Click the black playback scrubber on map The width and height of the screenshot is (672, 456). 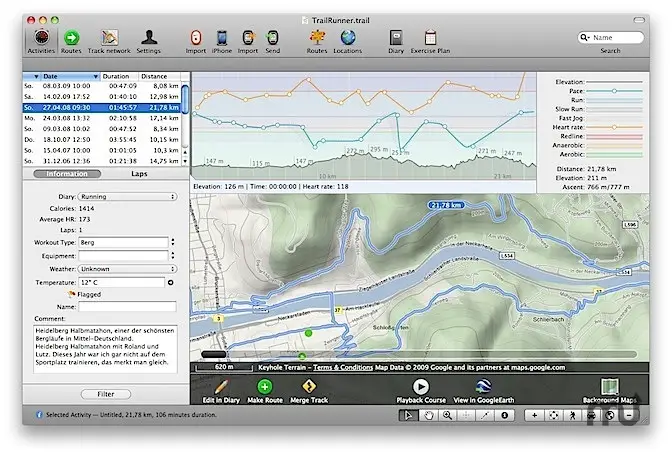[x=214, y=355]
